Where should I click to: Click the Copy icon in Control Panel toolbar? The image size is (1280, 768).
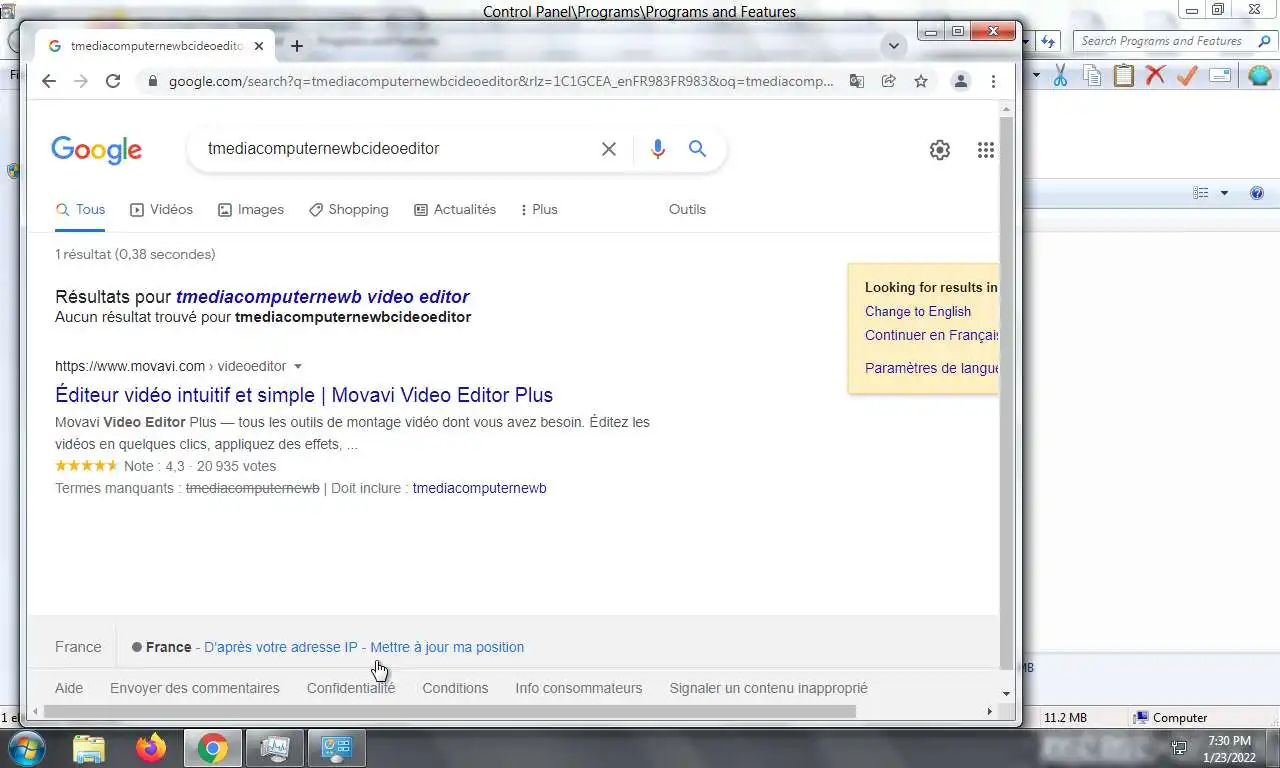point(1092,75)
